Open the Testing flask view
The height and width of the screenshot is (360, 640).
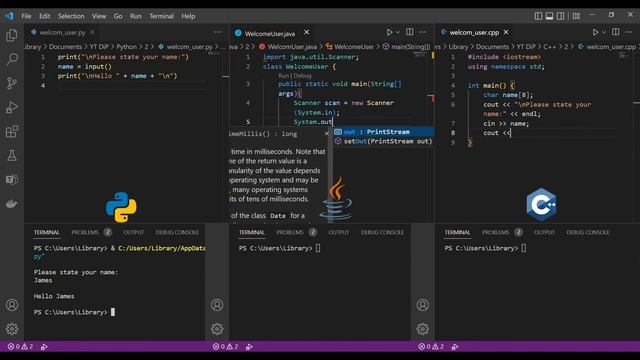pyautogui.click(x=12, y=156)
